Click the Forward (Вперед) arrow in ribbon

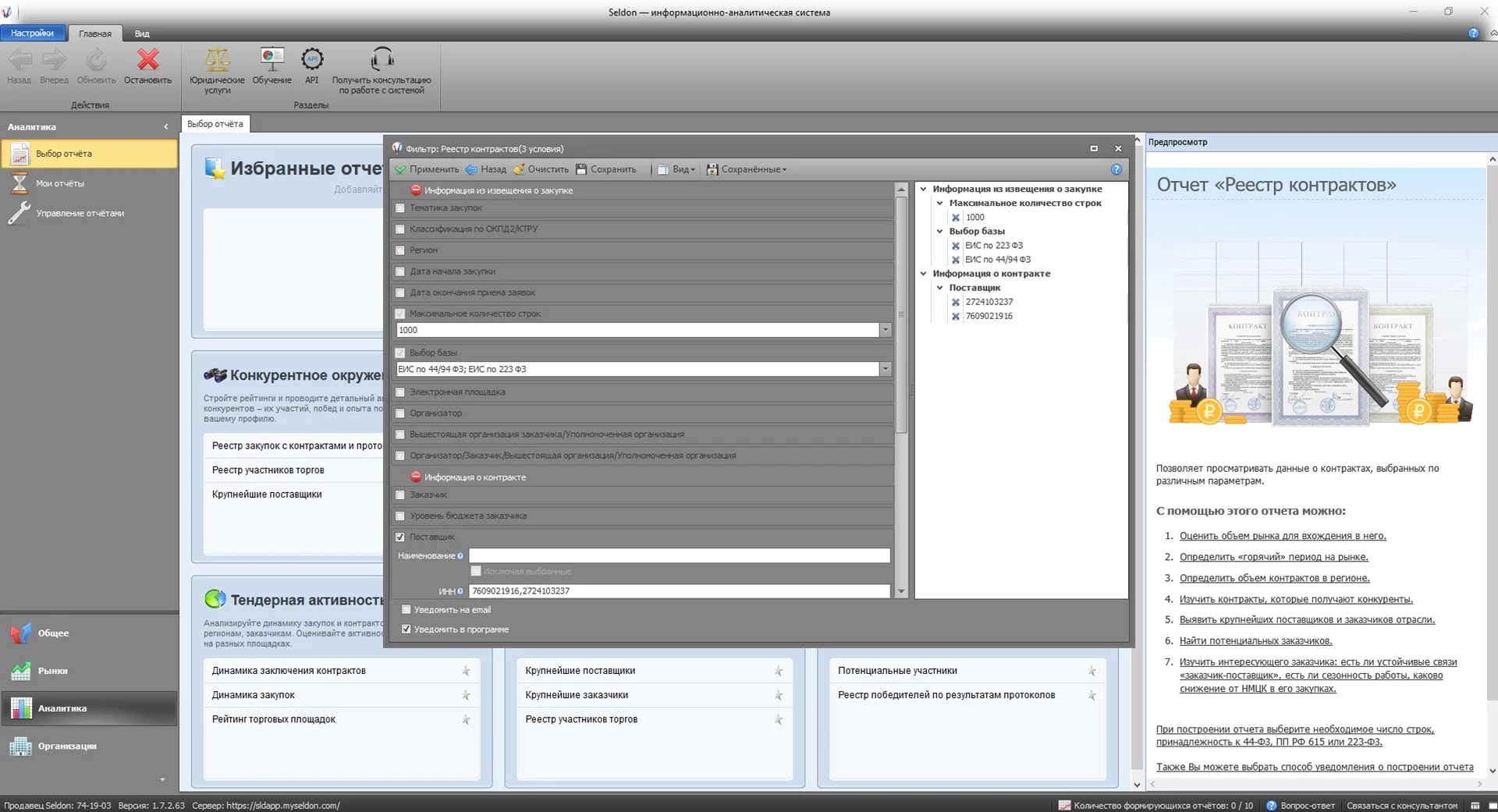[x=55, y=59]
